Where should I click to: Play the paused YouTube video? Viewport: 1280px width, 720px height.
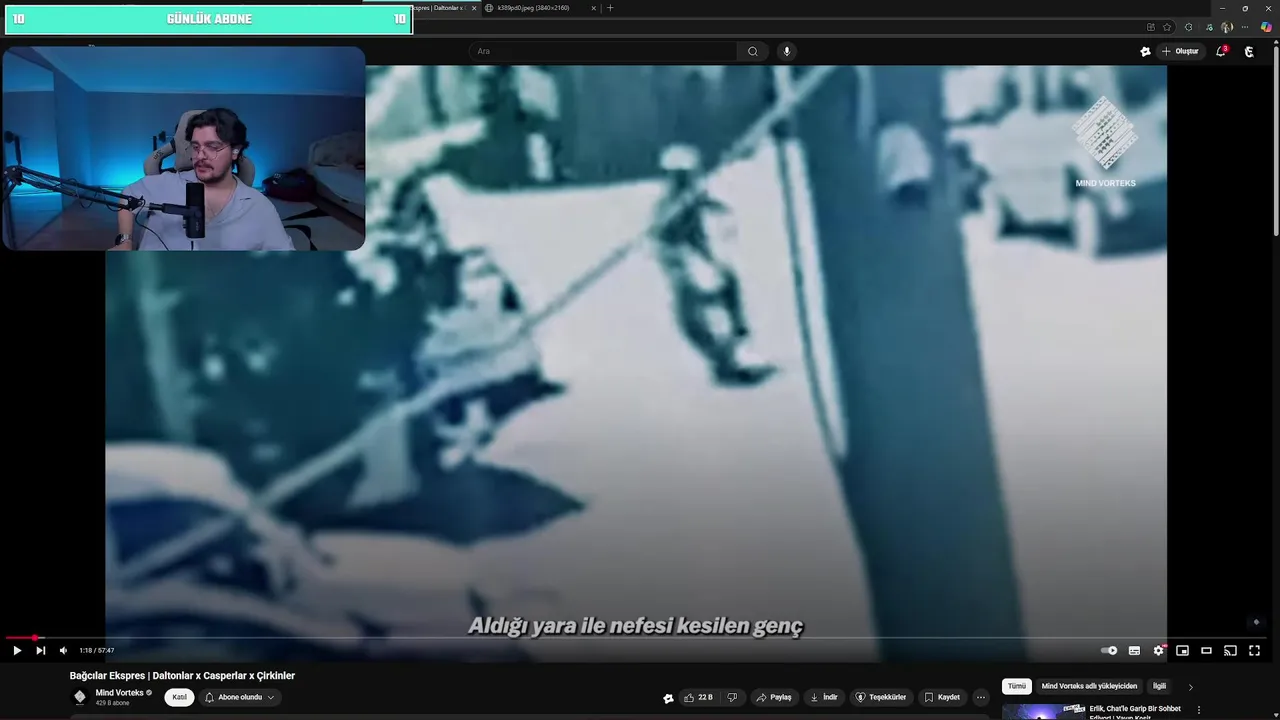pos(17,650)
